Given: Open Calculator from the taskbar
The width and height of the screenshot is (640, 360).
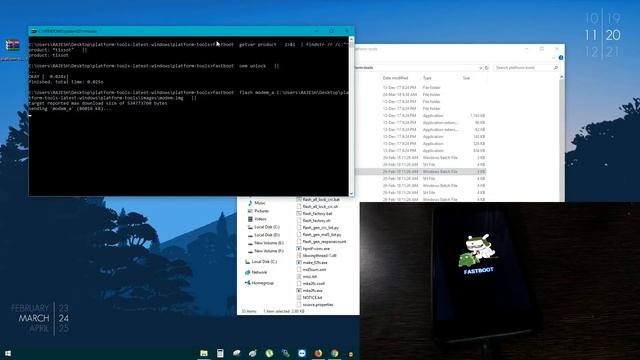Looking at the screenshot, I should [220, 353].
